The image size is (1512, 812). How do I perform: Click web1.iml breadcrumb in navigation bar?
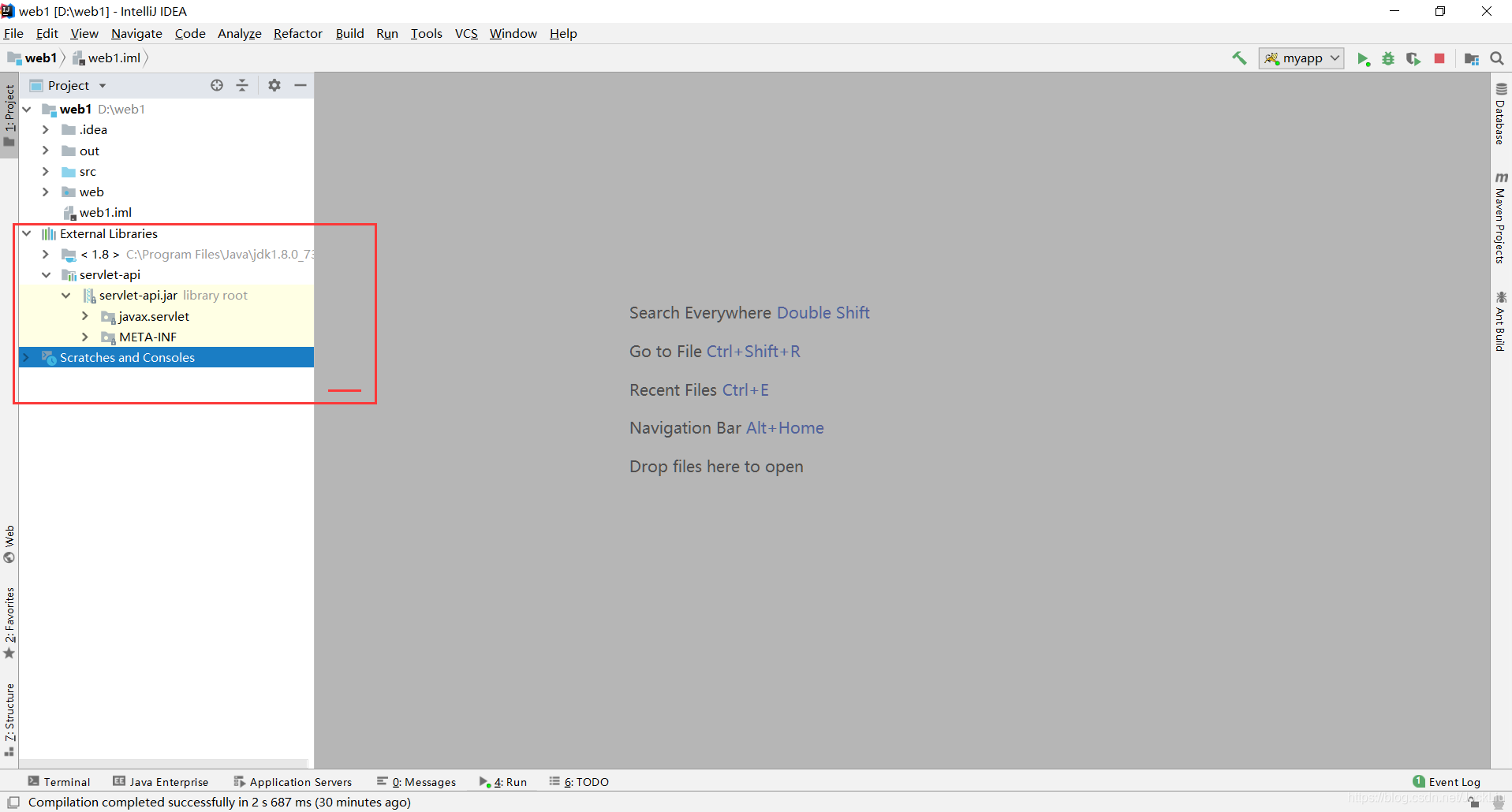(106, 58)
